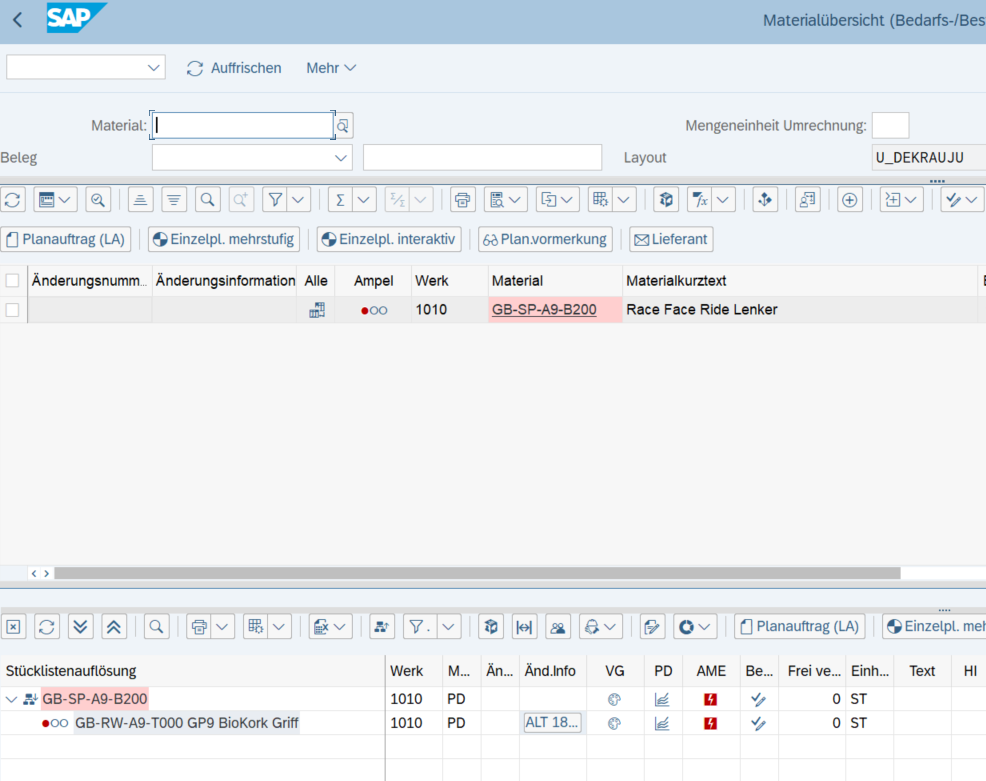Tick the checkbox for row GB-SP-A9-B200
Image resolution: width=986 pixels, height=781 pixels.
point(13,310)
